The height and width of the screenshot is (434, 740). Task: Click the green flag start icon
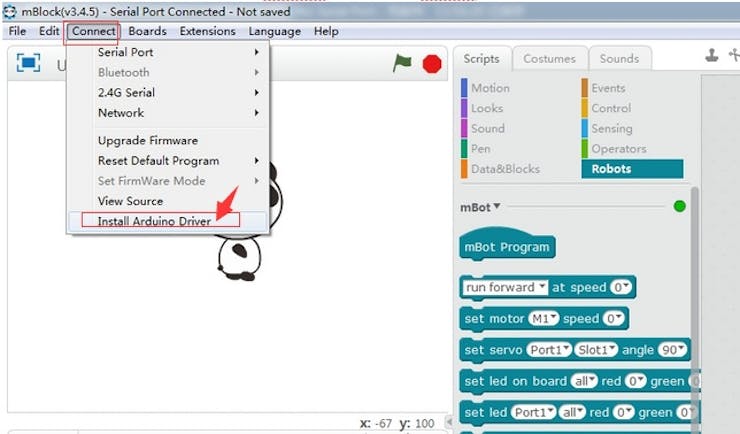[402, 63]
